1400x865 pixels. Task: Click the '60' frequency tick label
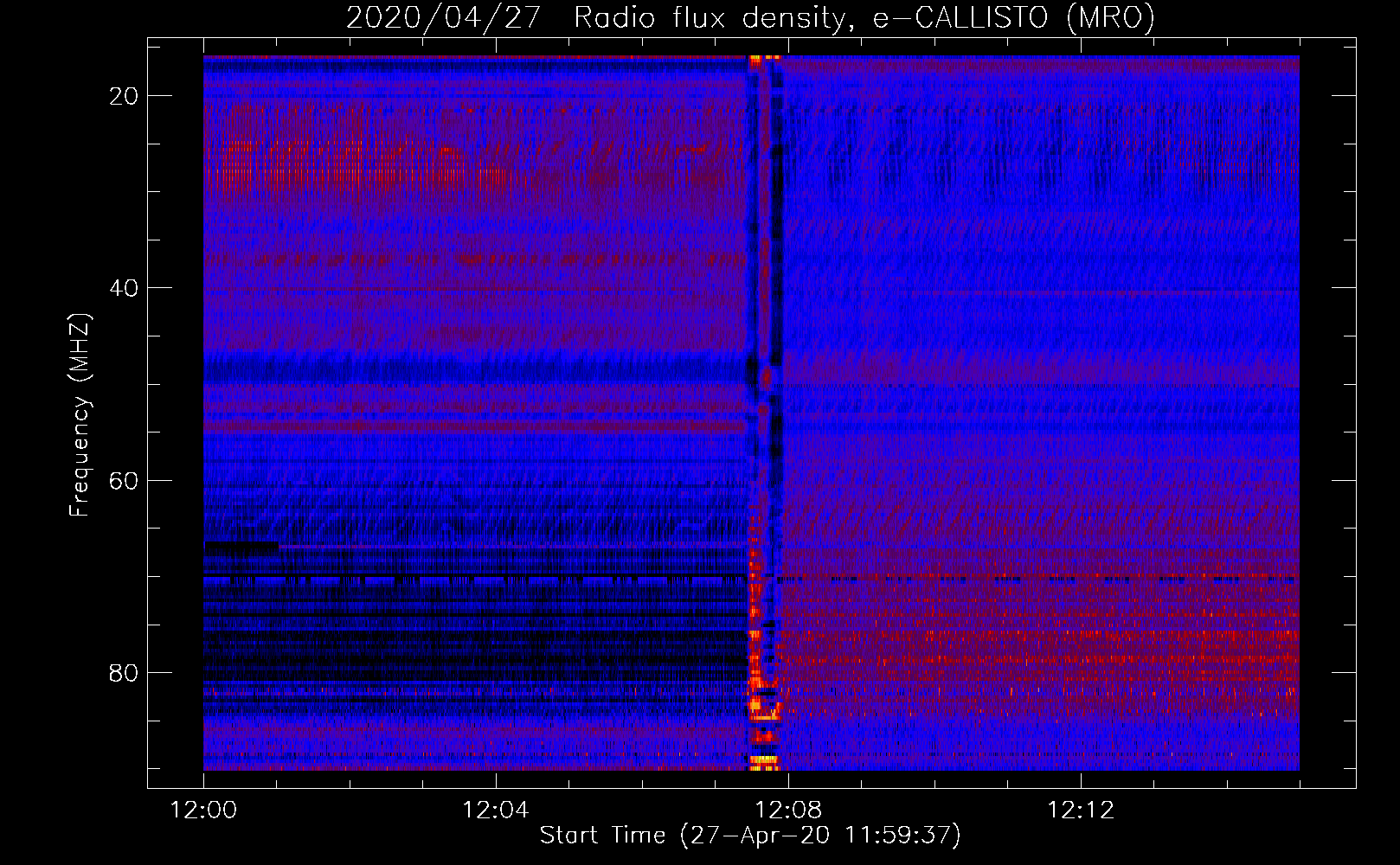pos(124,480)
